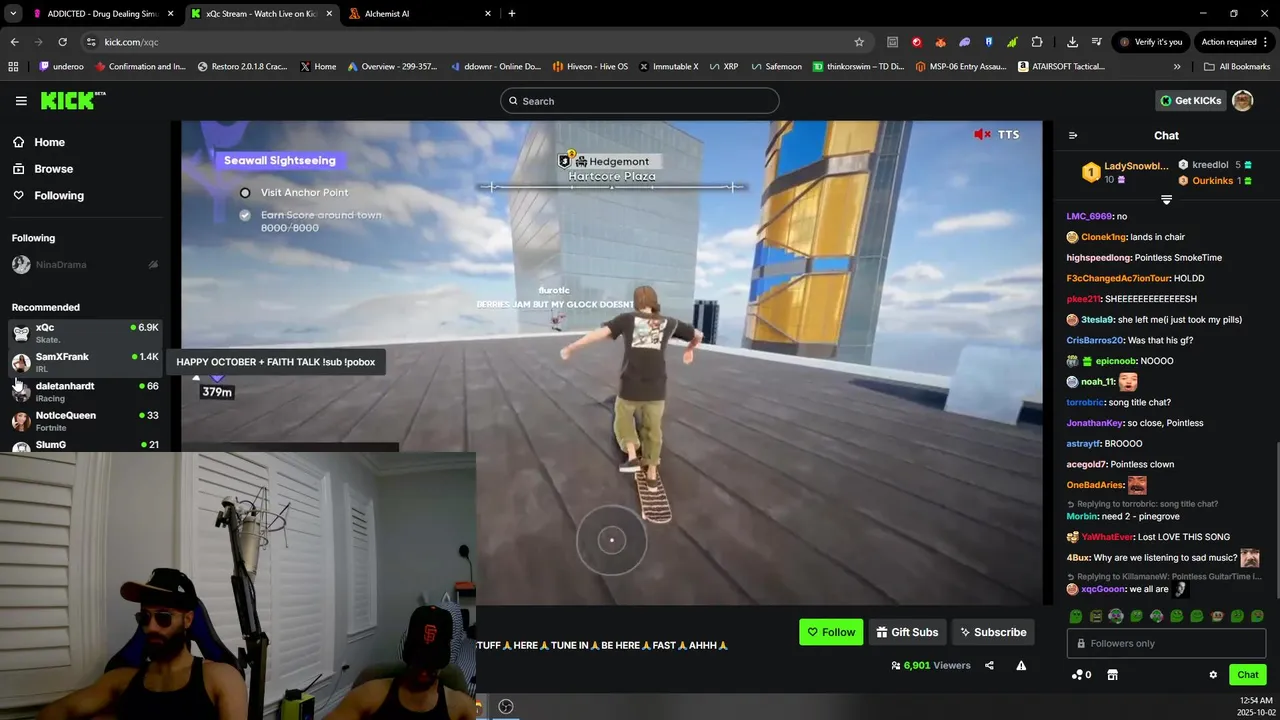
Task: Click username torrobric in chat
Action: [x=1086, y=402]
